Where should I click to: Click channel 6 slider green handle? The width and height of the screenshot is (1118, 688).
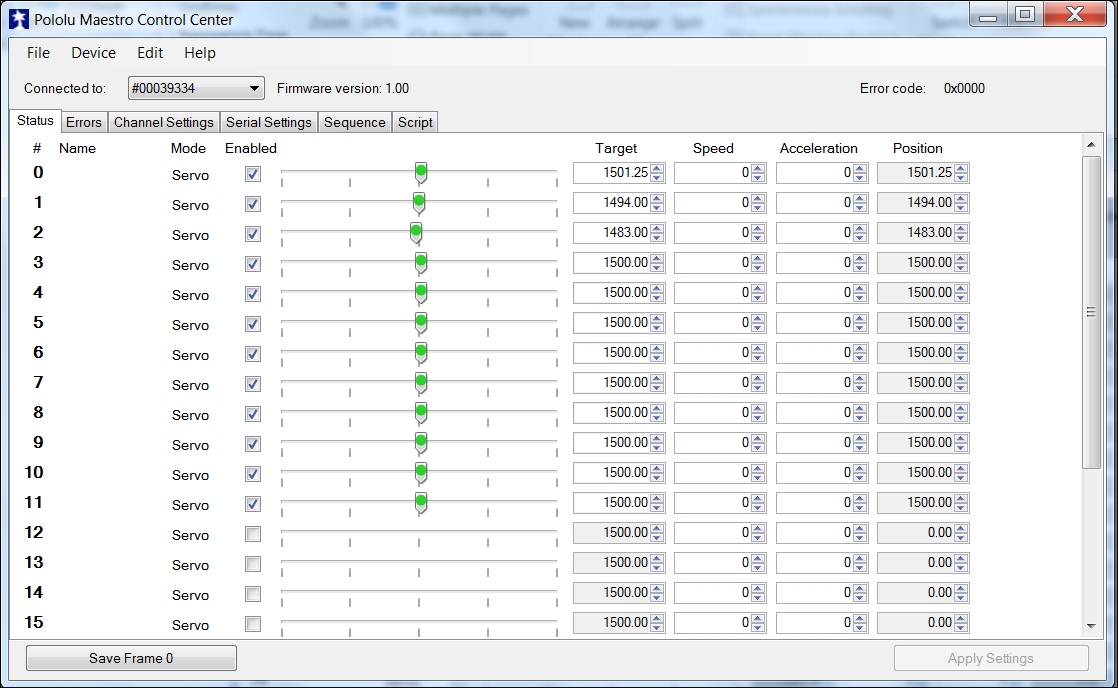click(x=421, y=352)
